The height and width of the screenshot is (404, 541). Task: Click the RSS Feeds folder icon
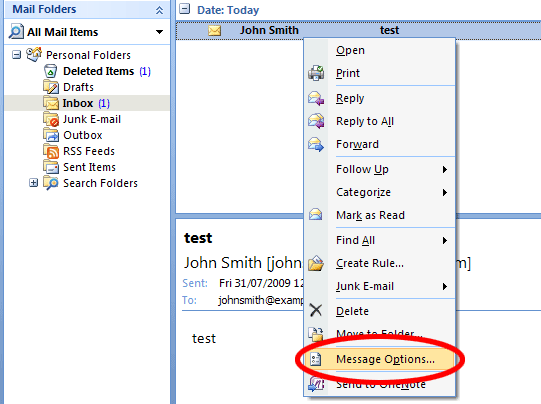[51, 151]
